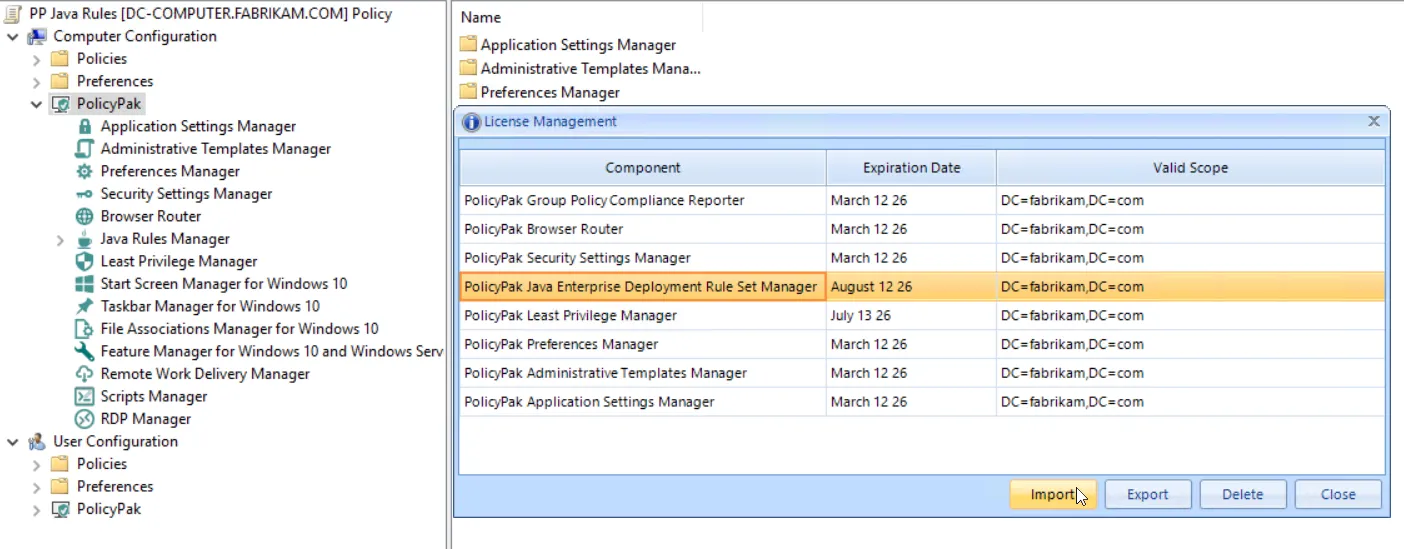Click the Preferences folder icon under User Configuration

tap(60, 486)
